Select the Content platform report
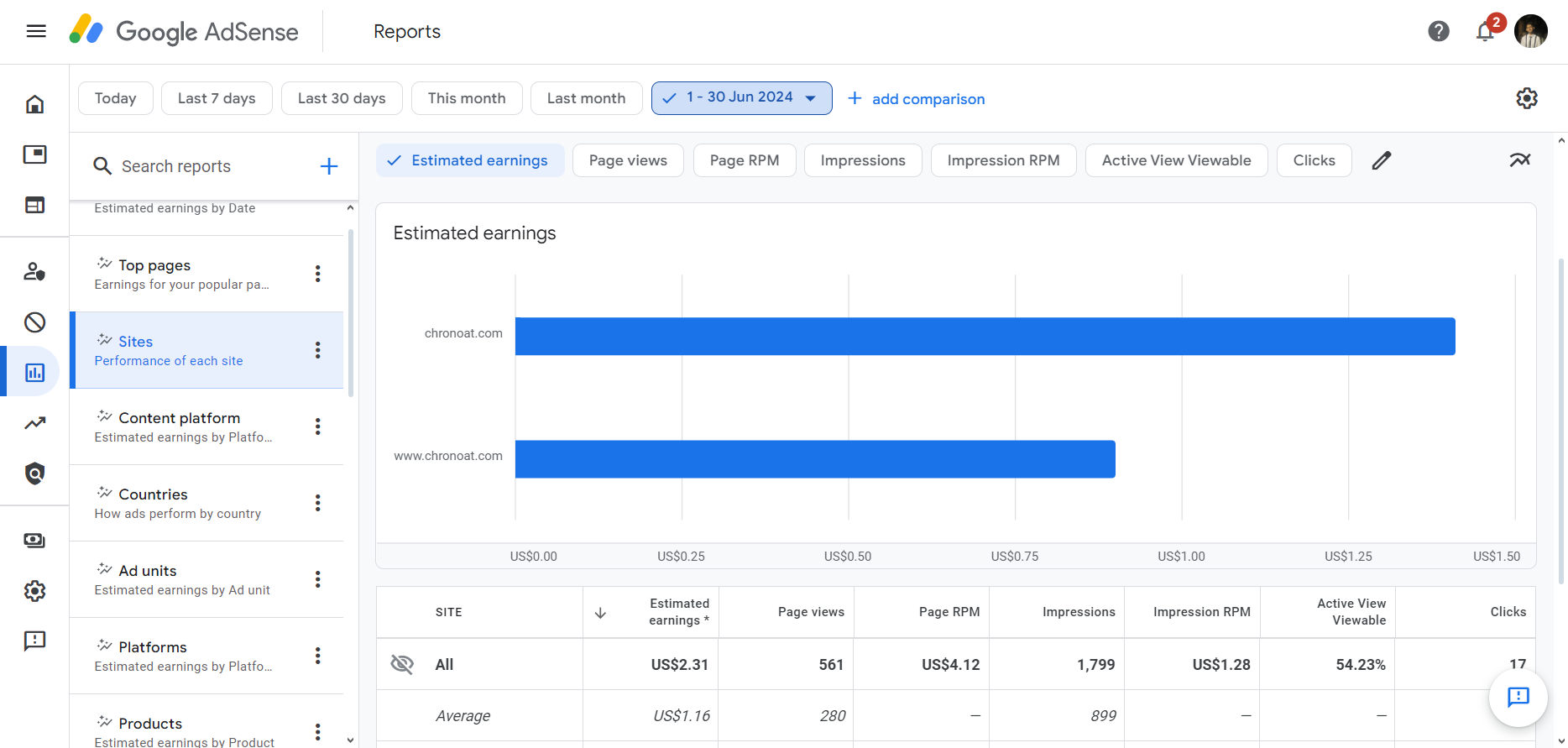The width and height of the screenshot is (1568, 748). pyautogui.click(x=206, y=426)
